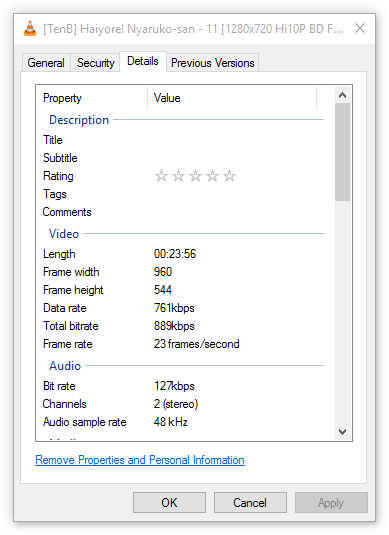Select the Length value 00:23:56

(x=175, y=254)
